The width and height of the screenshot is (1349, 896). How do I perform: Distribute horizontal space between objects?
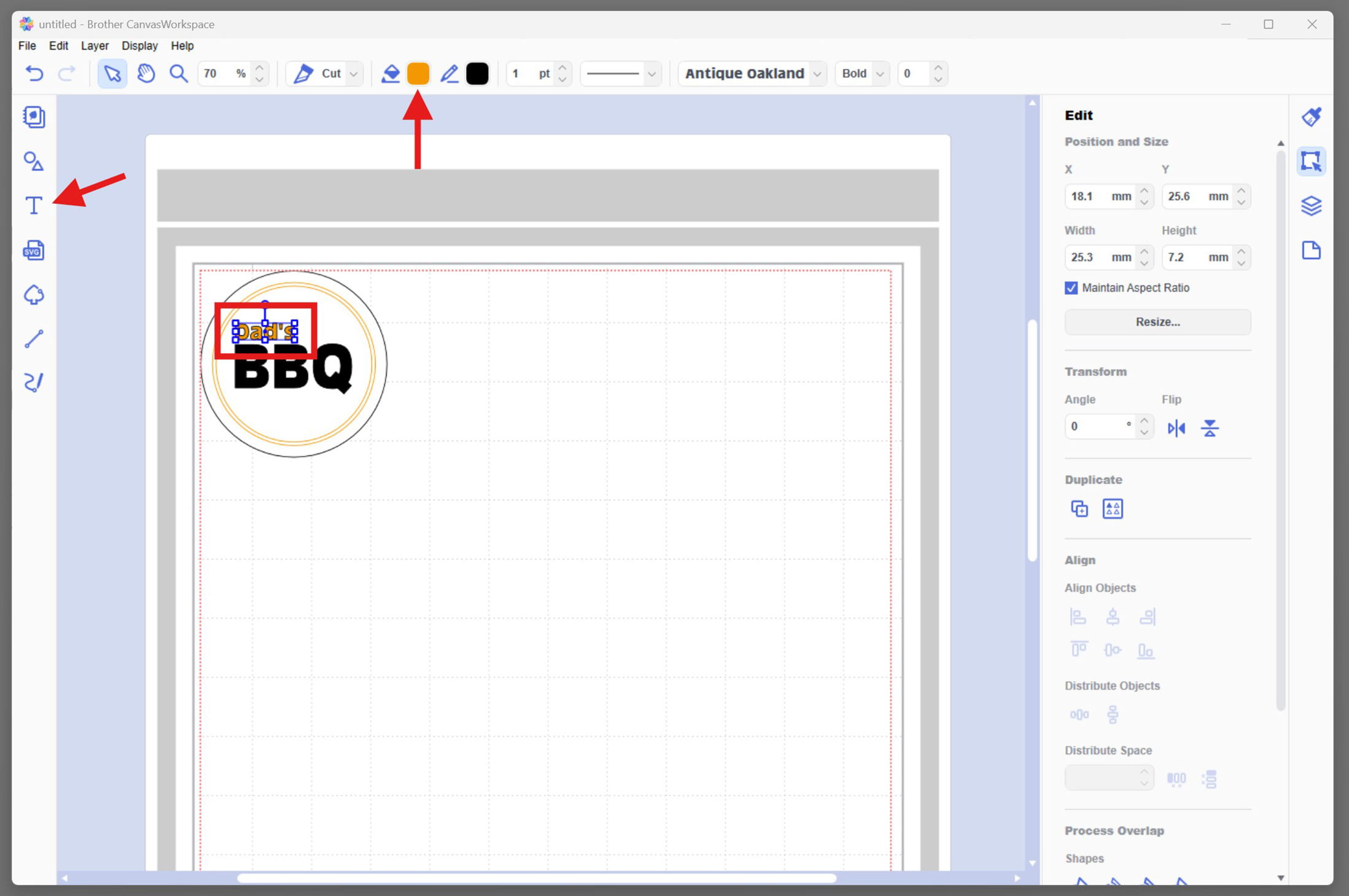tap(1176, 779)
